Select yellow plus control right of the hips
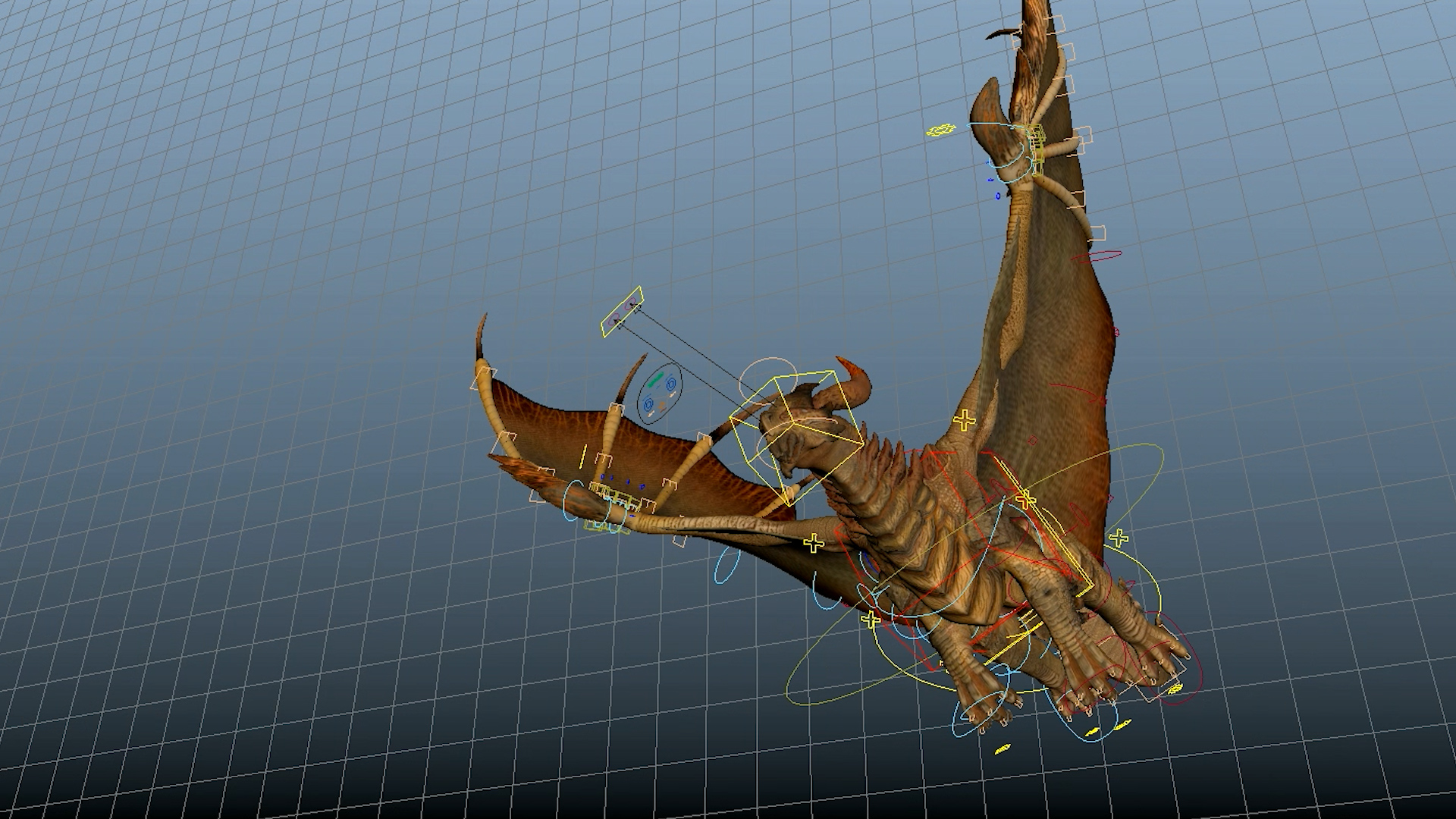The image size is (1456, 819). tap(1118, 538)
